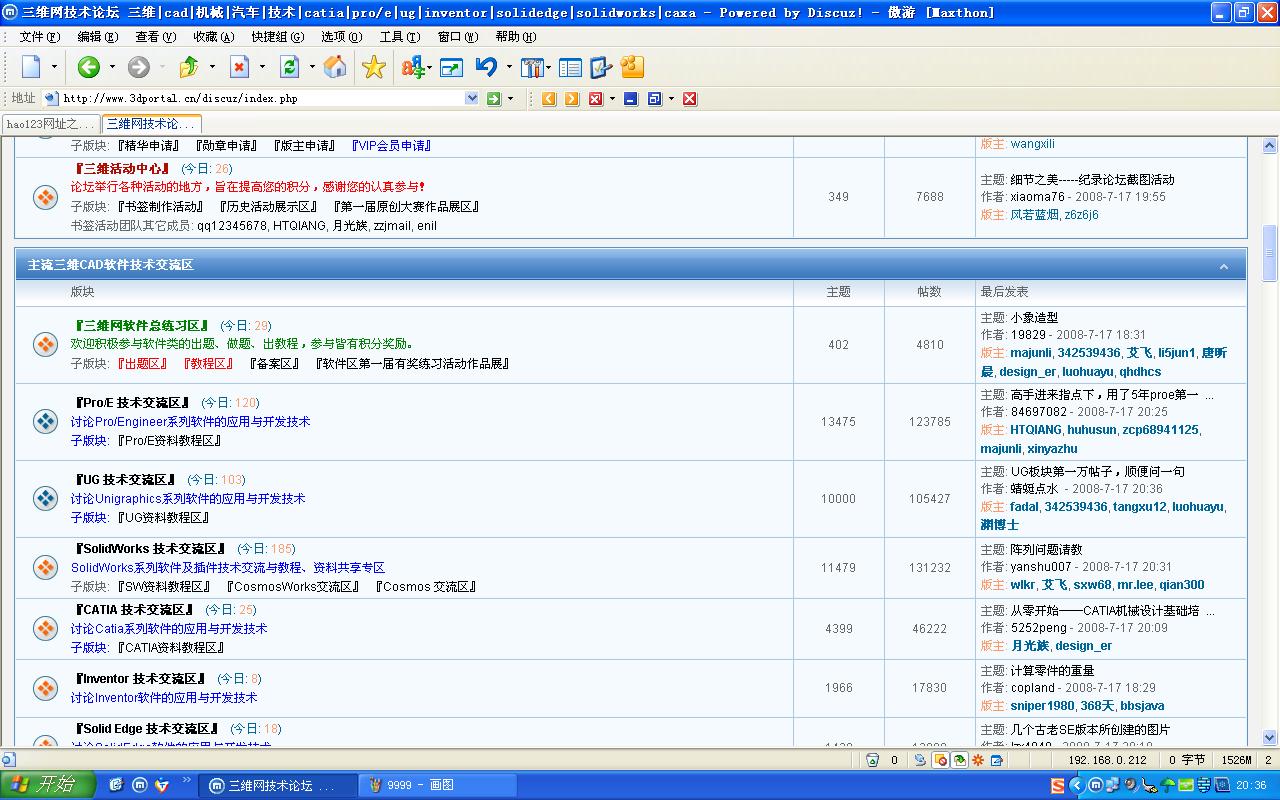The width and height of the screenshot is (1280, 800).
Task: Click the blue Undo arrow icon
Action: pos(487,67)
